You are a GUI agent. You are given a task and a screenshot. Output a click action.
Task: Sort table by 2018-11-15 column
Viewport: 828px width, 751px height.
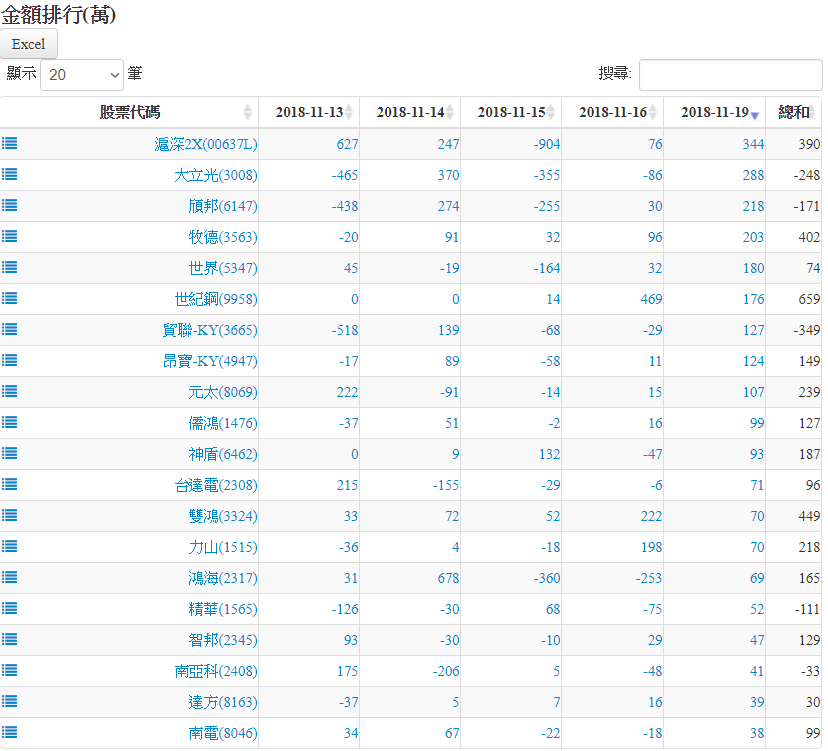(511, 113)
